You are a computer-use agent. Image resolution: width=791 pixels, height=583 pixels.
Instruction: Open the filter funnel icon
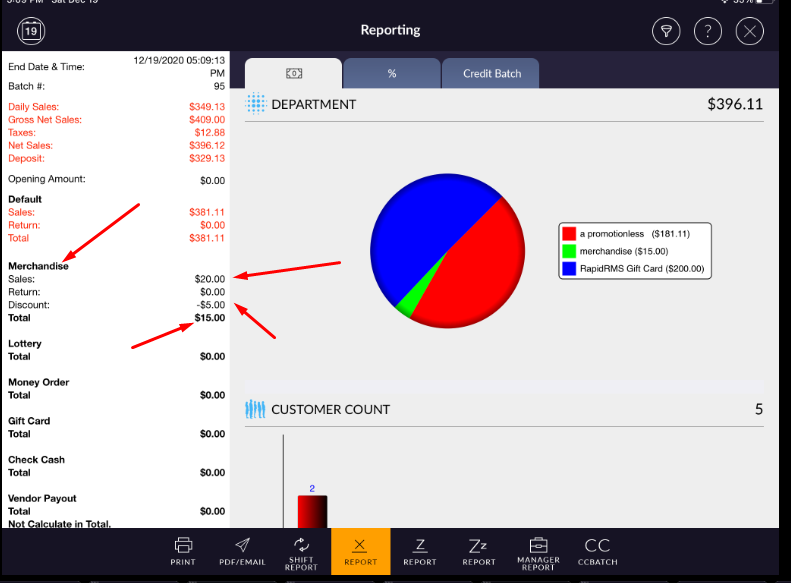pos(666,31)
